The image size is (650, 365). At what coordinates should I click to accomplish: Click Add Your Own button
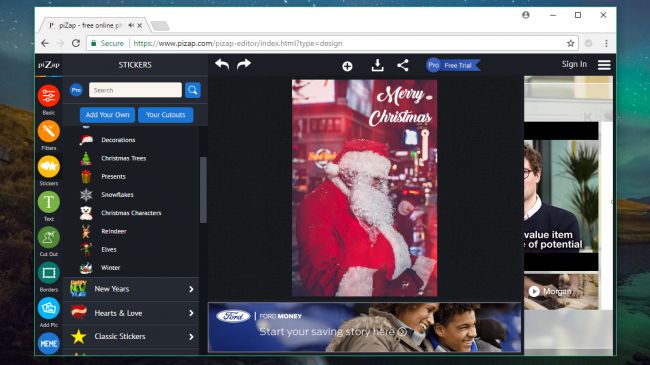click(107, 115)
